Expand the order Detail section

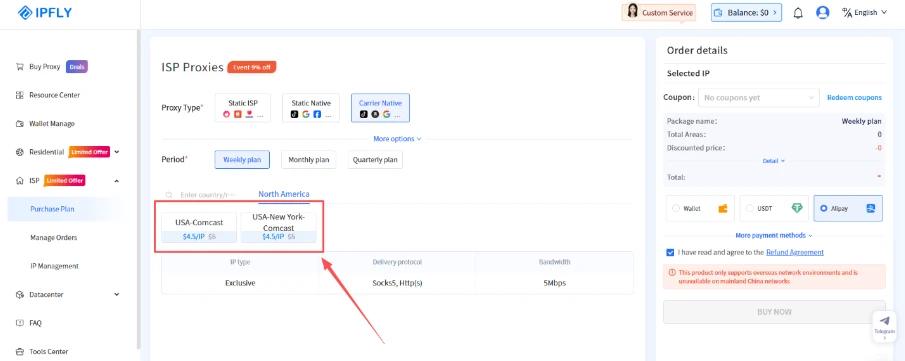point(773,161)
